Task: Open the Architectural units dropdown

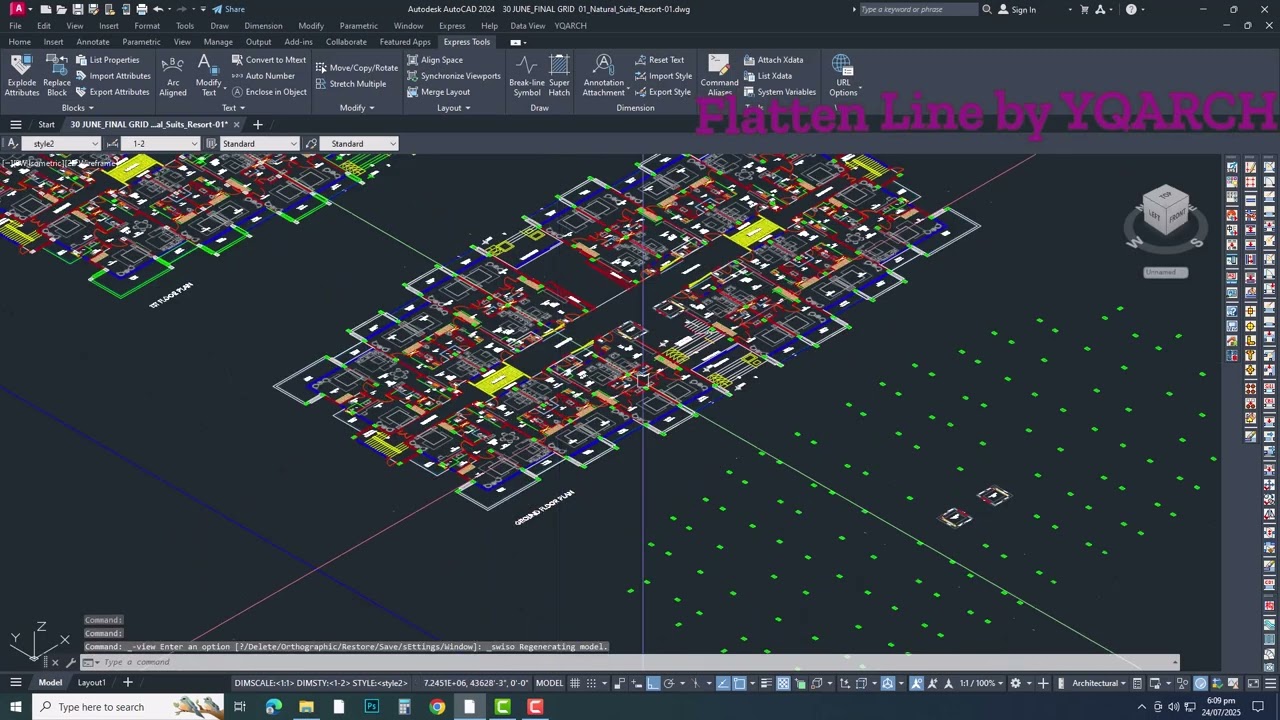Action: point(1099,683)
